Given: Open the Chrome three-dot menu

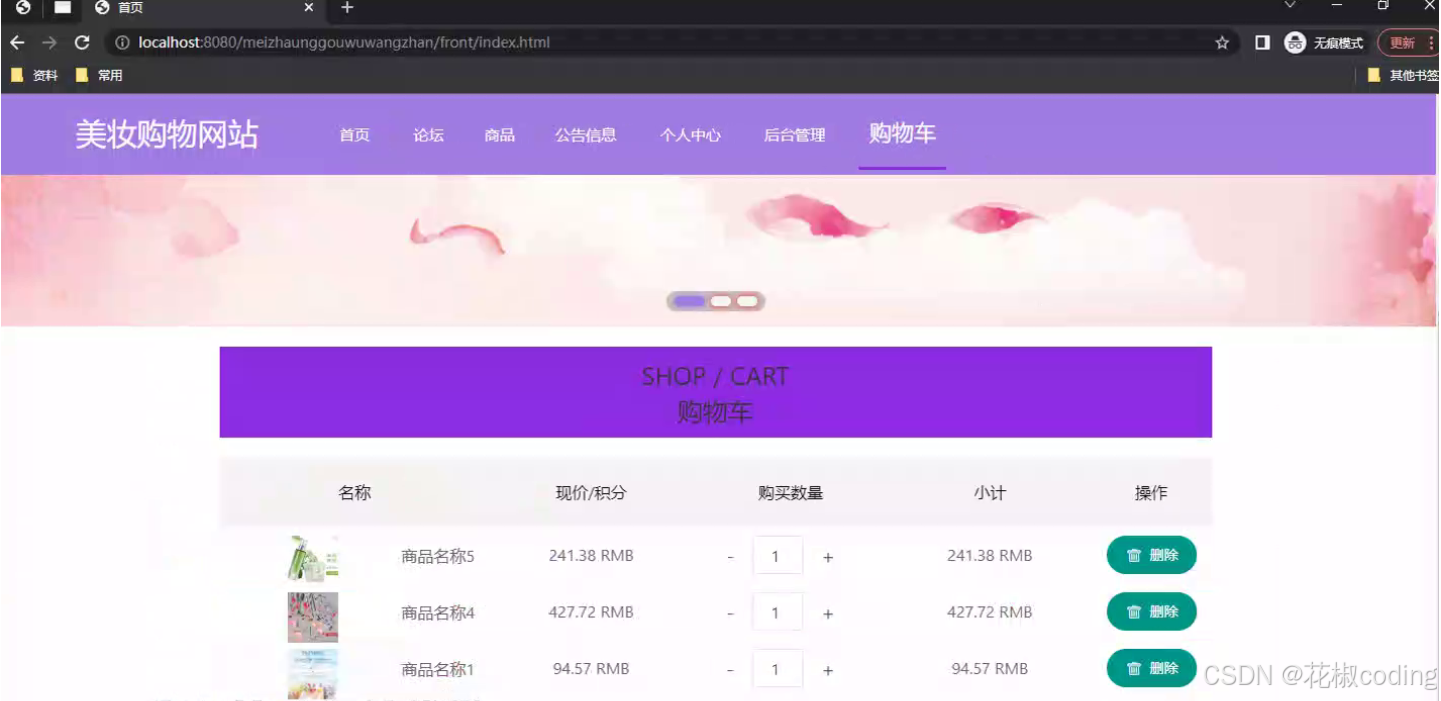Looking at the screenshot, I should [1432, 42].
